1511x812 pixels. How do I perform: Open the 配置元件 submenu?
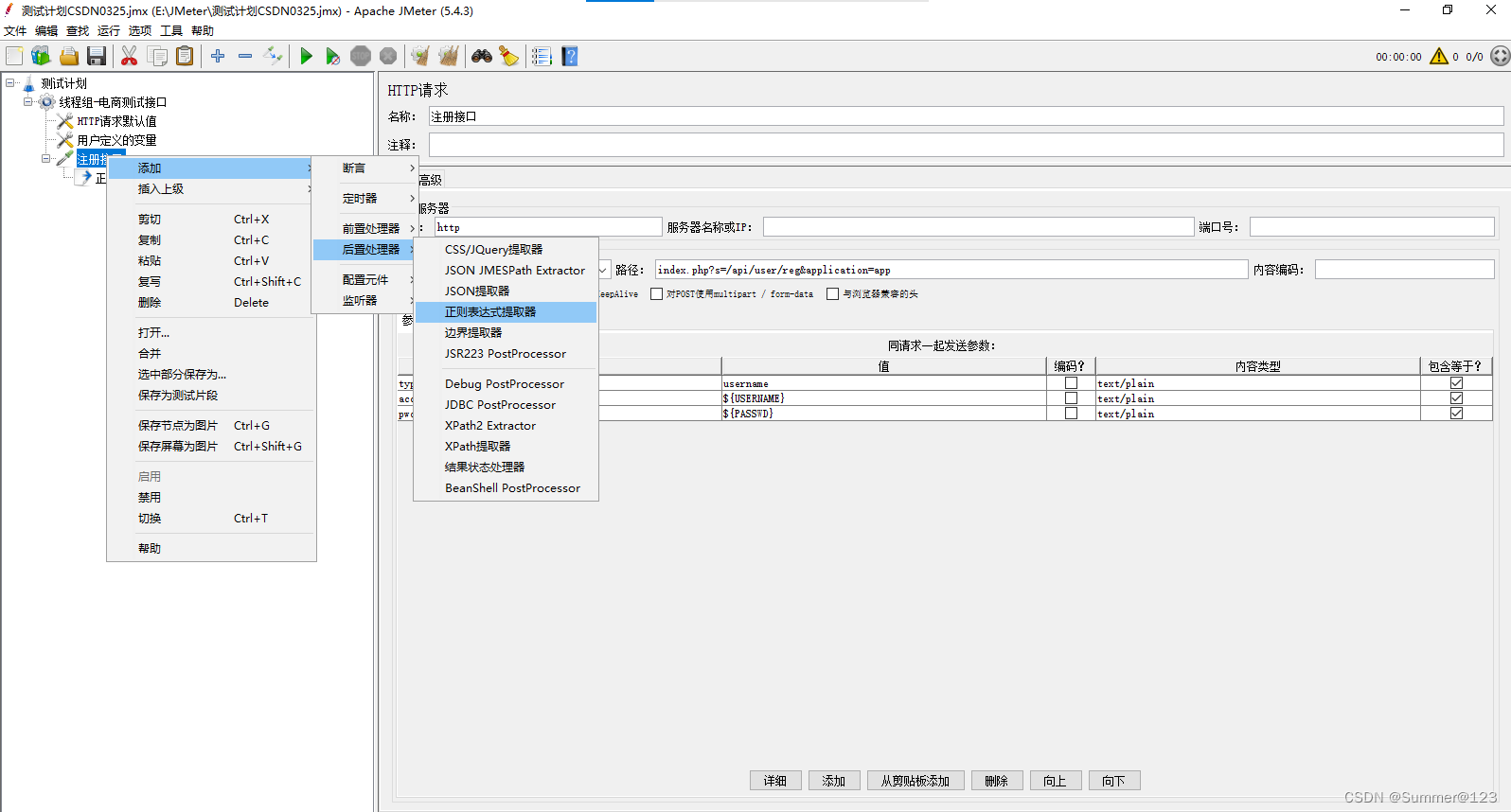click(x=365, y=280)
